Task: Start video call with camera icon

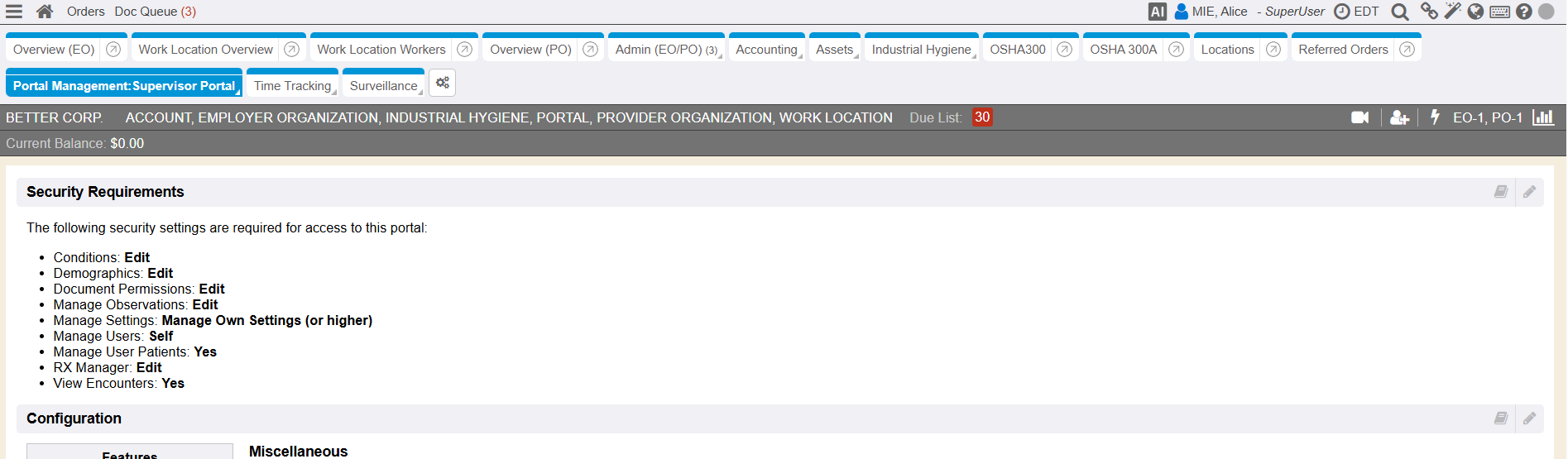Action: (1359, 117)
